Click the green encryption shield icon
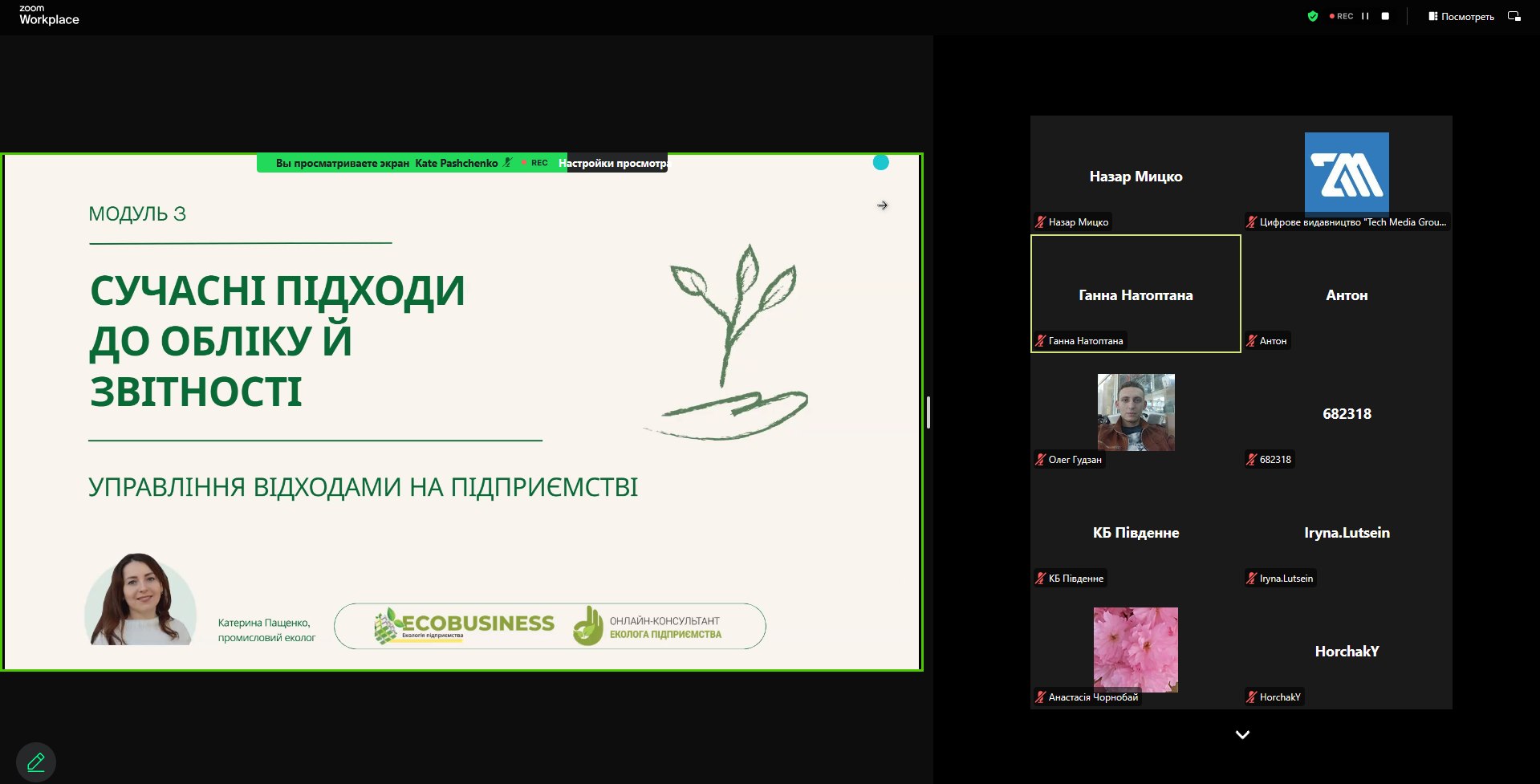The image size is (1540, 784). 1313,16
